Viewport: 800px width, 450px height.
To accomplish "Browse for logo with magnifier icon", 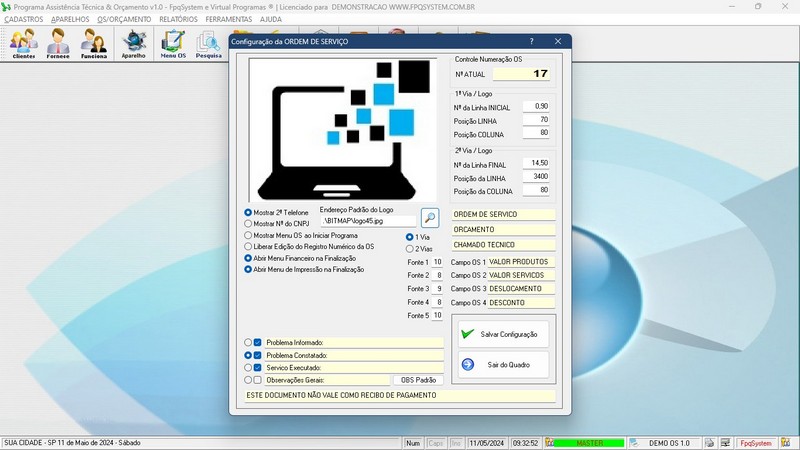I will point(430,217).
